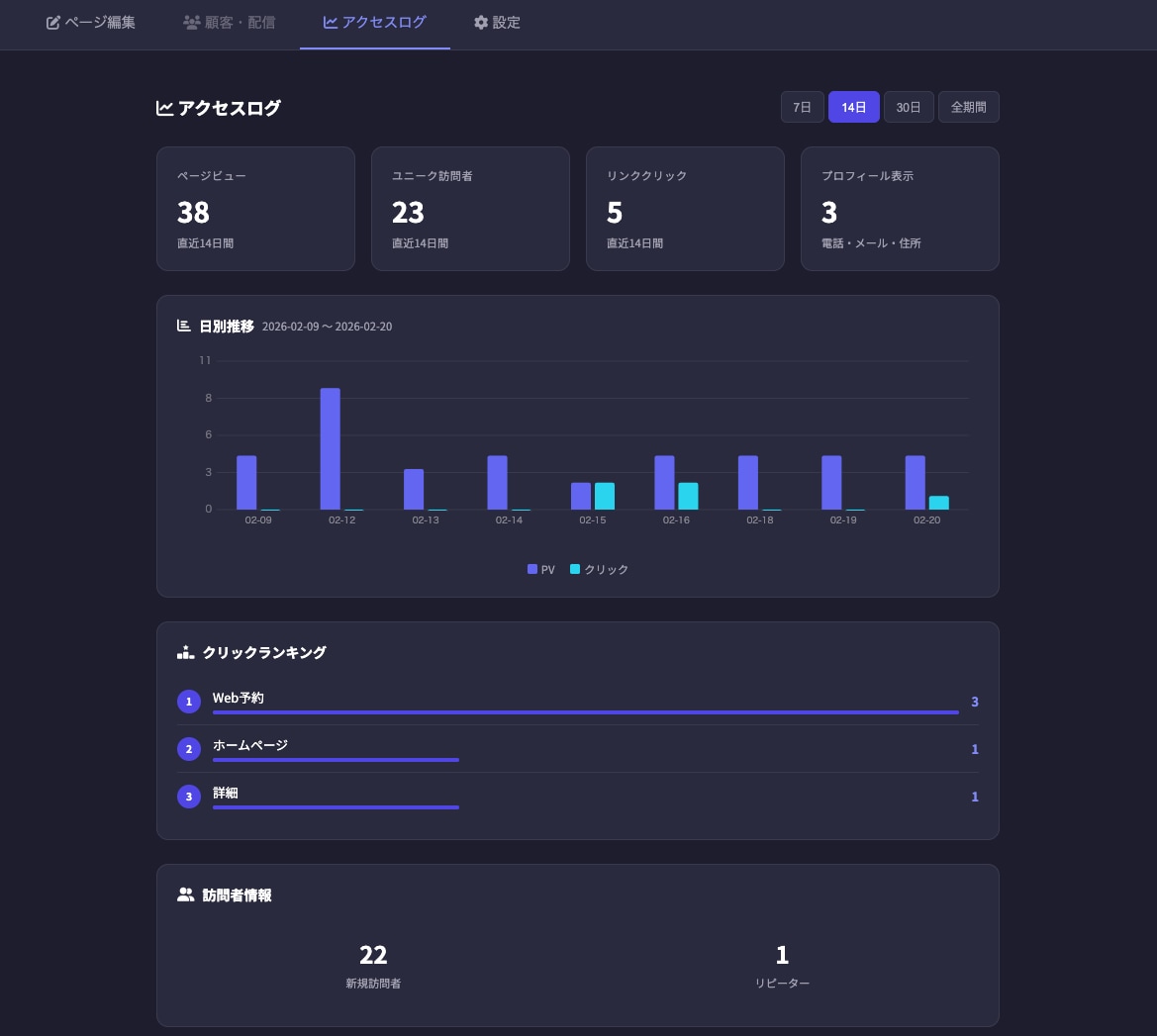
Task: Choose the 14日 period button
Action: (x=854, y=107)
